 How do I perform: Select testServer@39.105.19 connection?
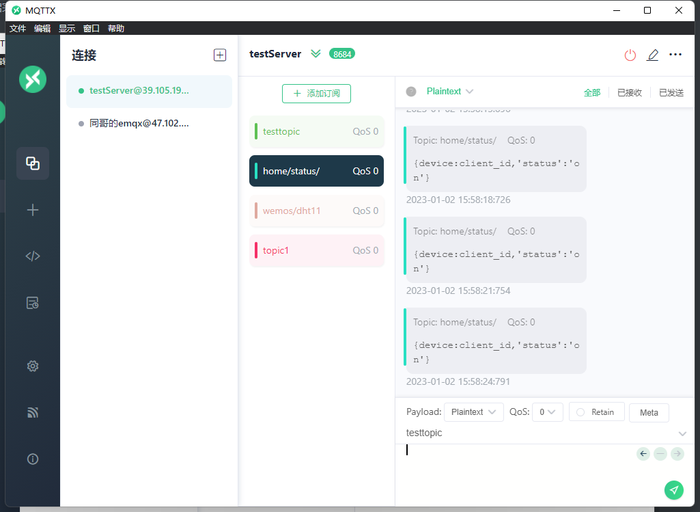click(x=149, y=91)
